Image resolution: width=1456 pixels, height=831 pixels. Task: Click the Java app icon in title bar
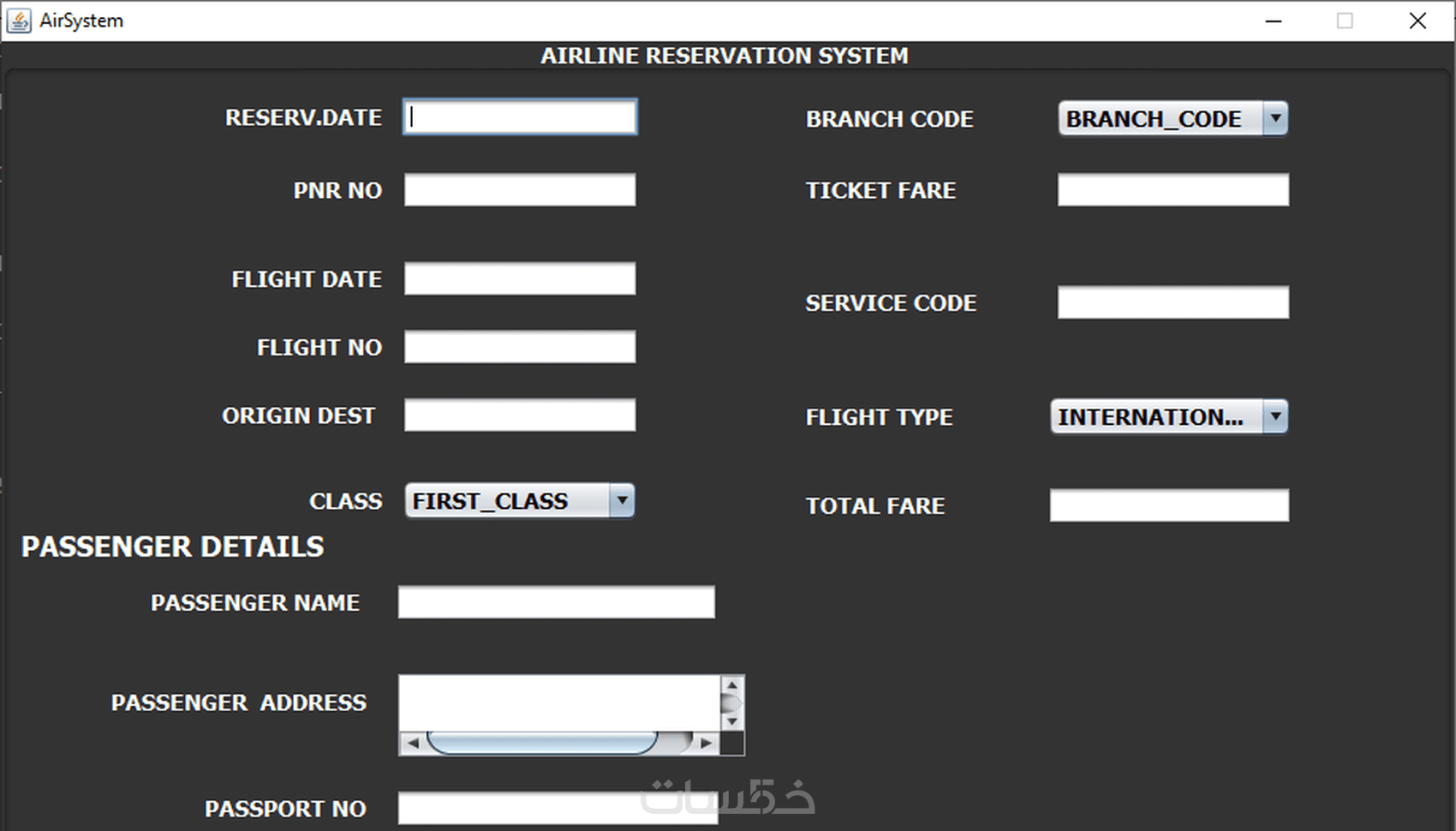coord(18,21)
